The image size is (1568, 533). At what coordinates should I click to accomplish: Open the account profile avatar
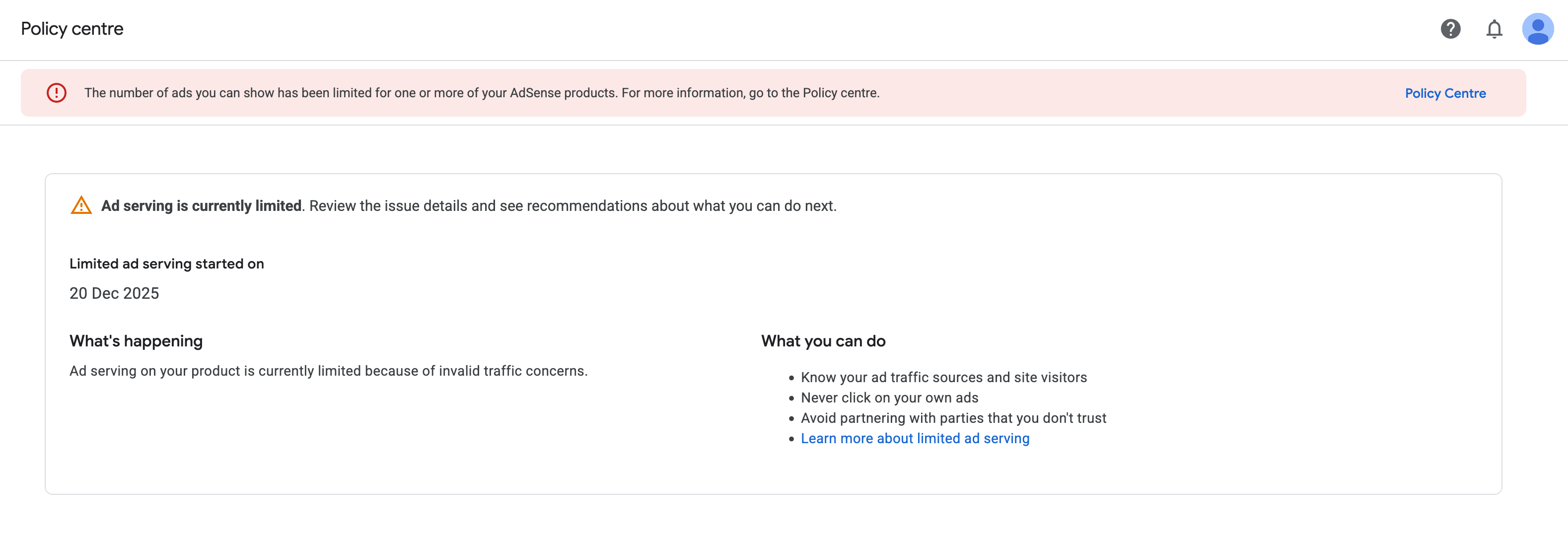click(x=1538, y=29)
